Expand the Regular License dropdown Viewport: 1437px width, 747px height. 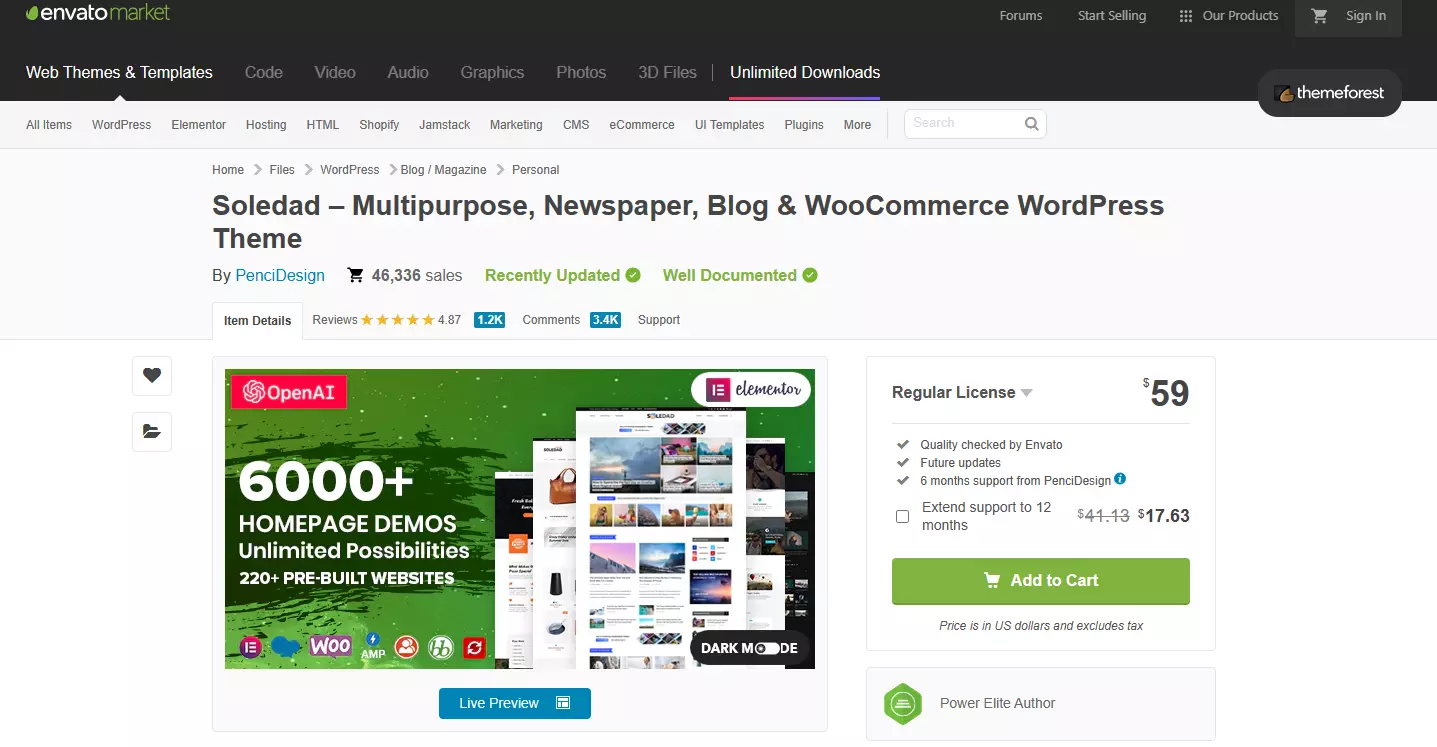coord(962,393)
